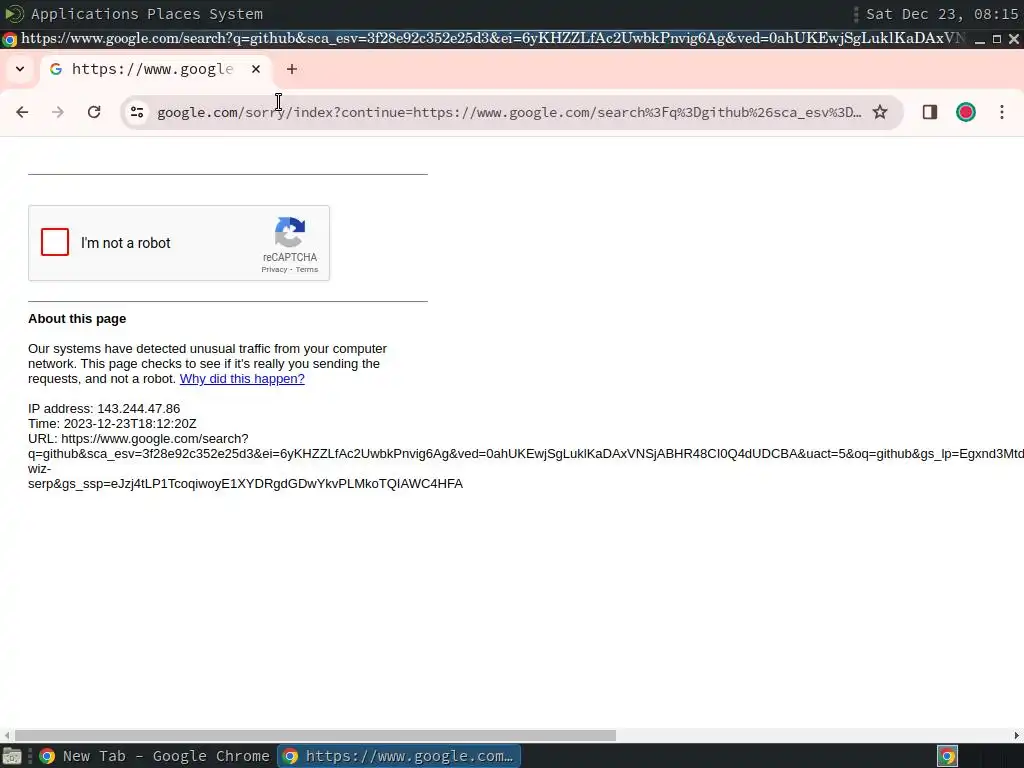The width and height of the screenshot is (1024, 768).
Task: Go forward using the forward arrow
Action: click(58, 112)
